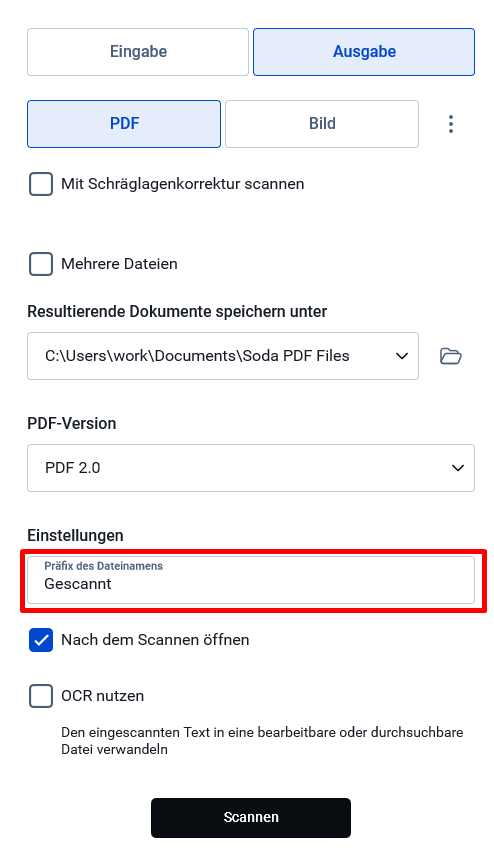
Task: Click the OCR nutzen label text
Action: click(103, 696)
